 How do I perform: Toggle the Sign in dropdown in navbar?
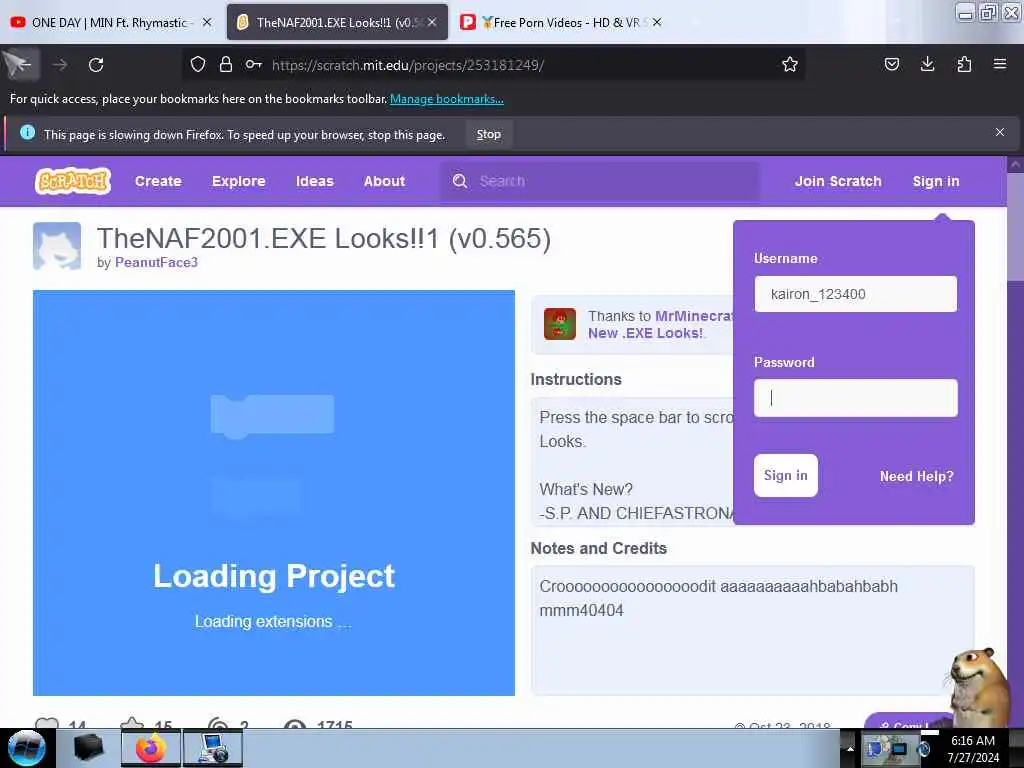click(x=936, y=181)
